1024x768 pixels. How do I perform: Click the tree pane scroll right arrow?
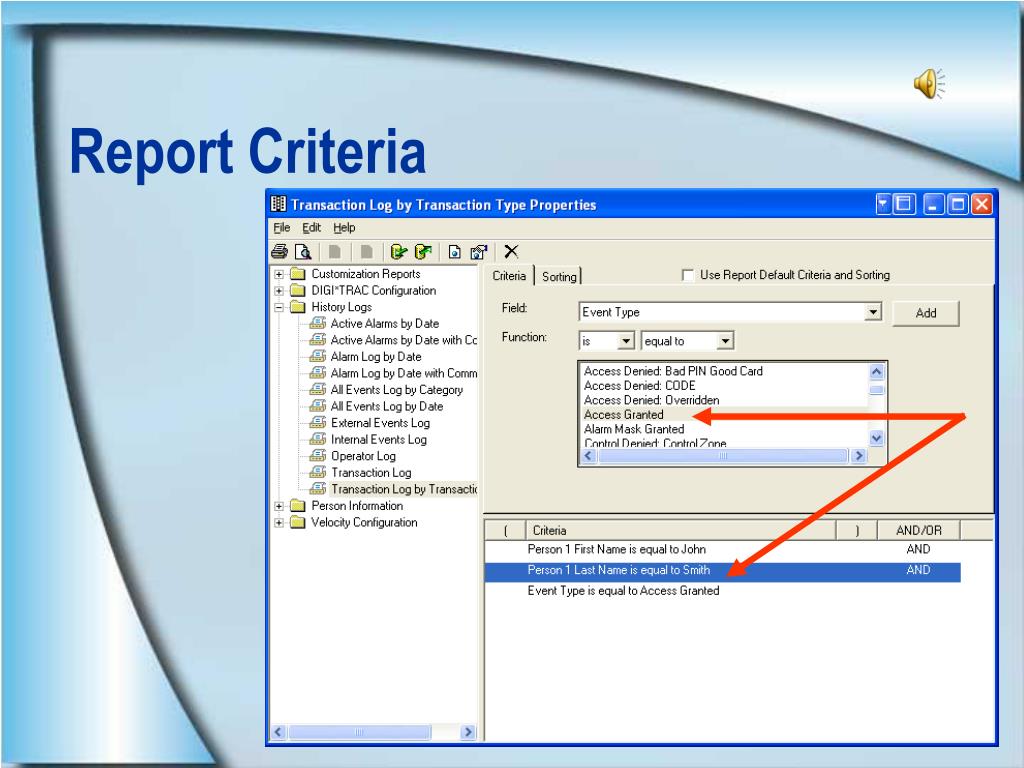click(468, 732)
